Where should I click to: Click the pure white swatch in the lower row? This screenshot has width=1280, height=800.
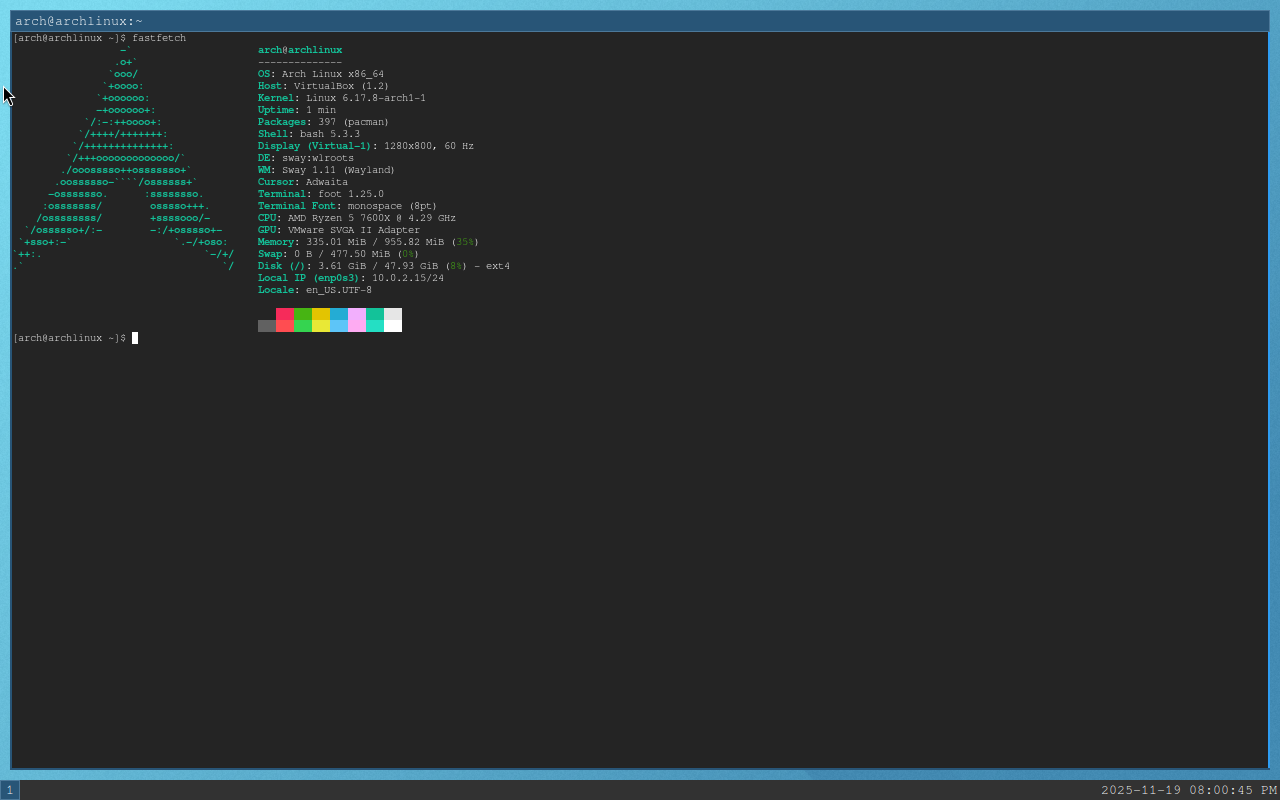pos(393,326)
